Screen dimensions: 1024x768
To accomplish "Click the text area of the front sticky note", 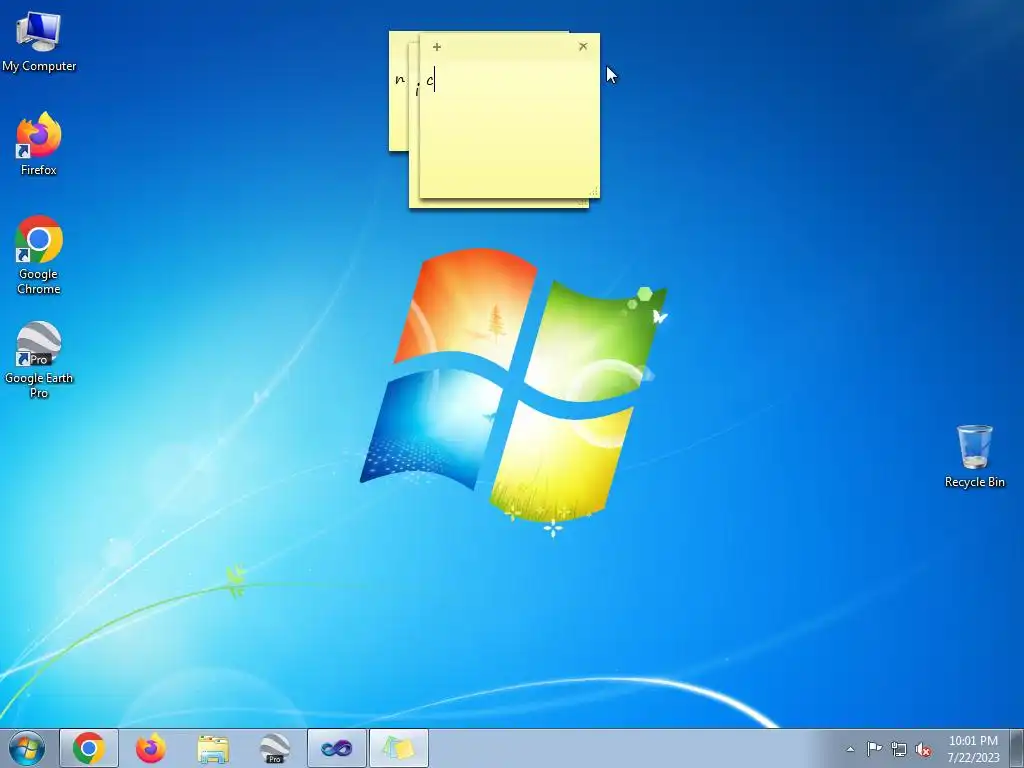I will point(509,127).
